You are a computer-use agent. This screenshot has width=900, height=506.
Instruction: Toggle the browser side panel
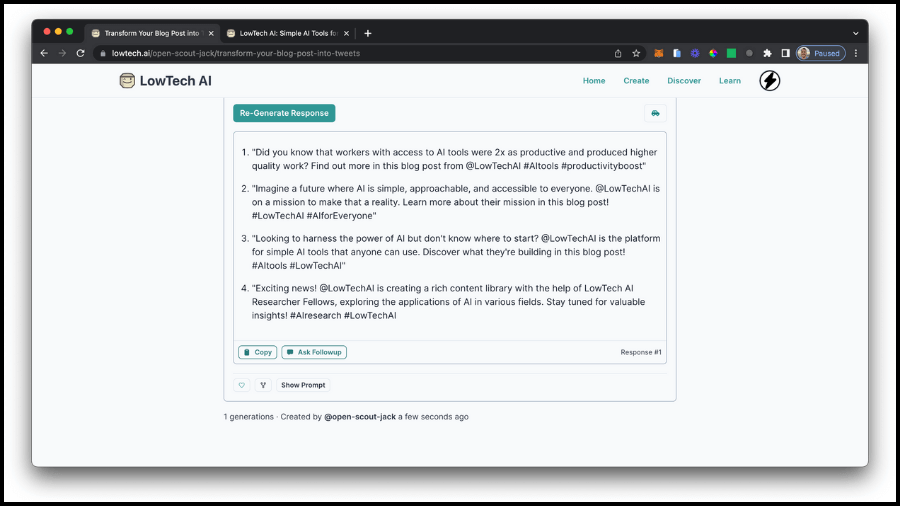(x=785, y=53)
